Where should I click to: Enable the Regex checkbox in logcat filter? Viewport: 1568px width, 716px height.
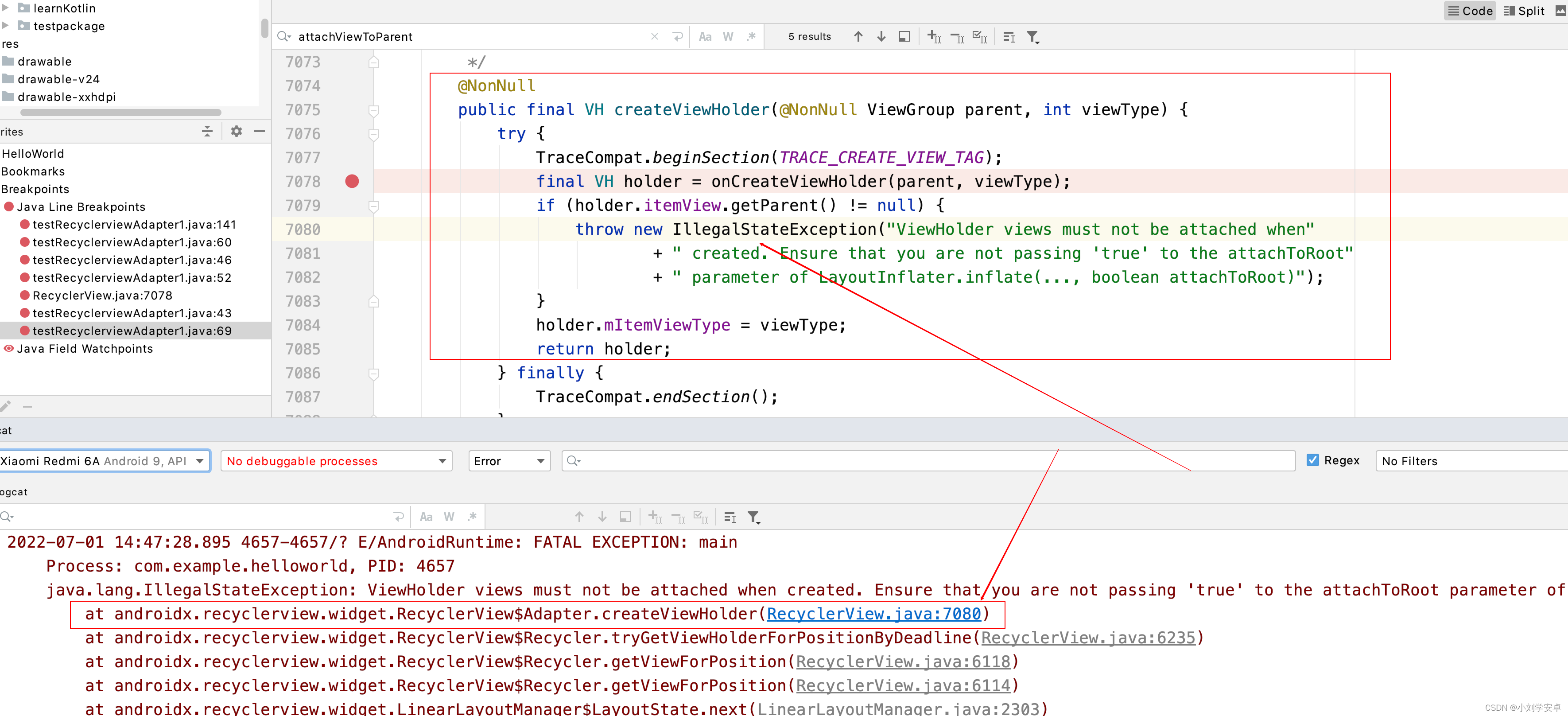[1313, 459]
